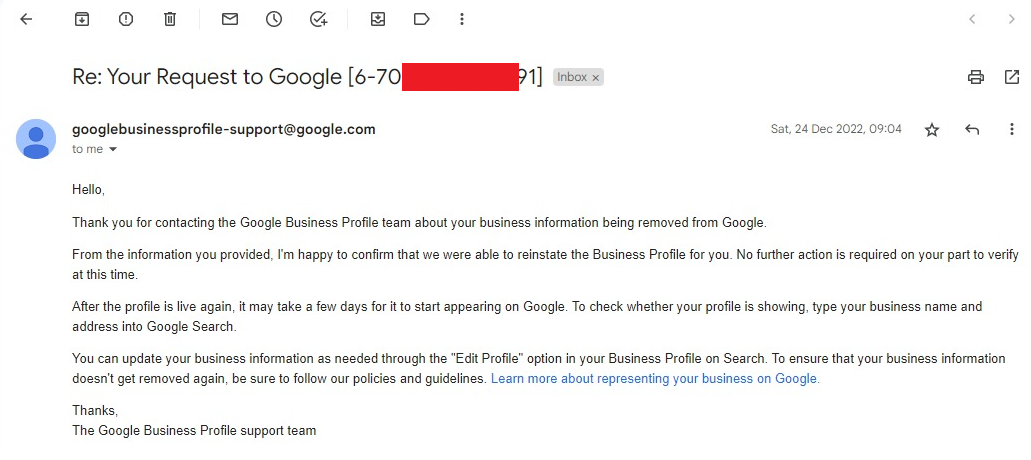This screenshot has height=460, width=1031.
Task: Open the 'Learn more about representing your business' link
Action: point(655,379)
